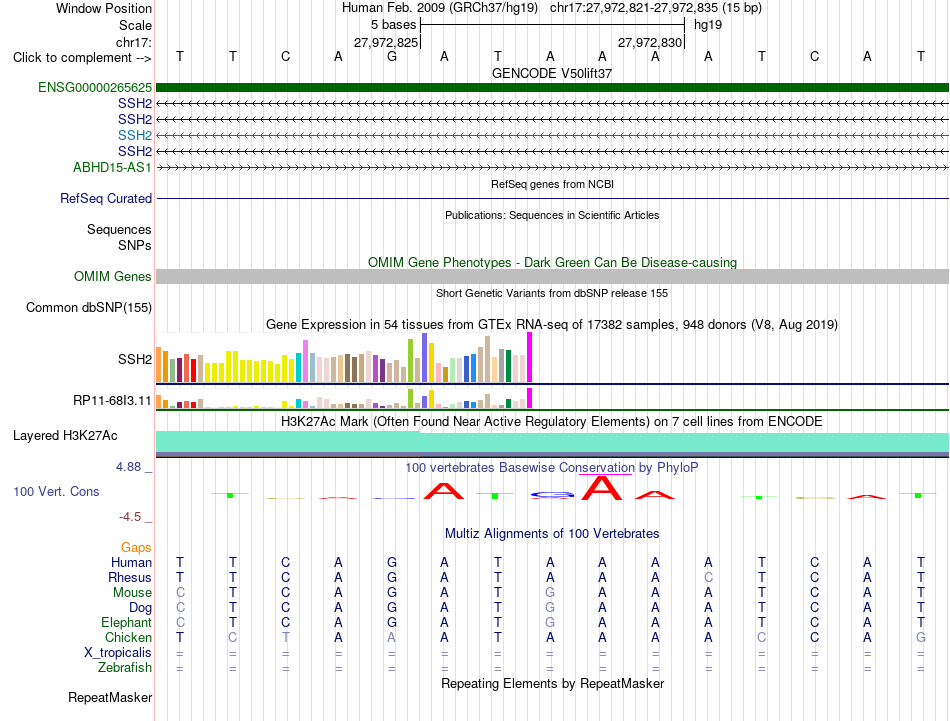Click the magenta bar in RP11-68I3.11 chart

[x=530, y=398]
